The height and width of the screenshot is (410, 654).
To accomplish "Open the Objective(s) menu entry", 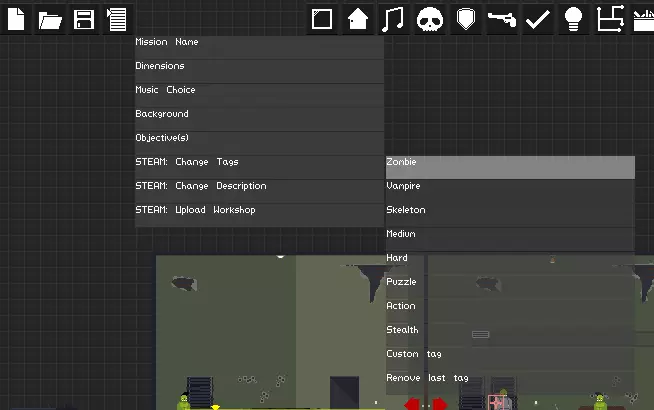I will click(x=259, y=143).
